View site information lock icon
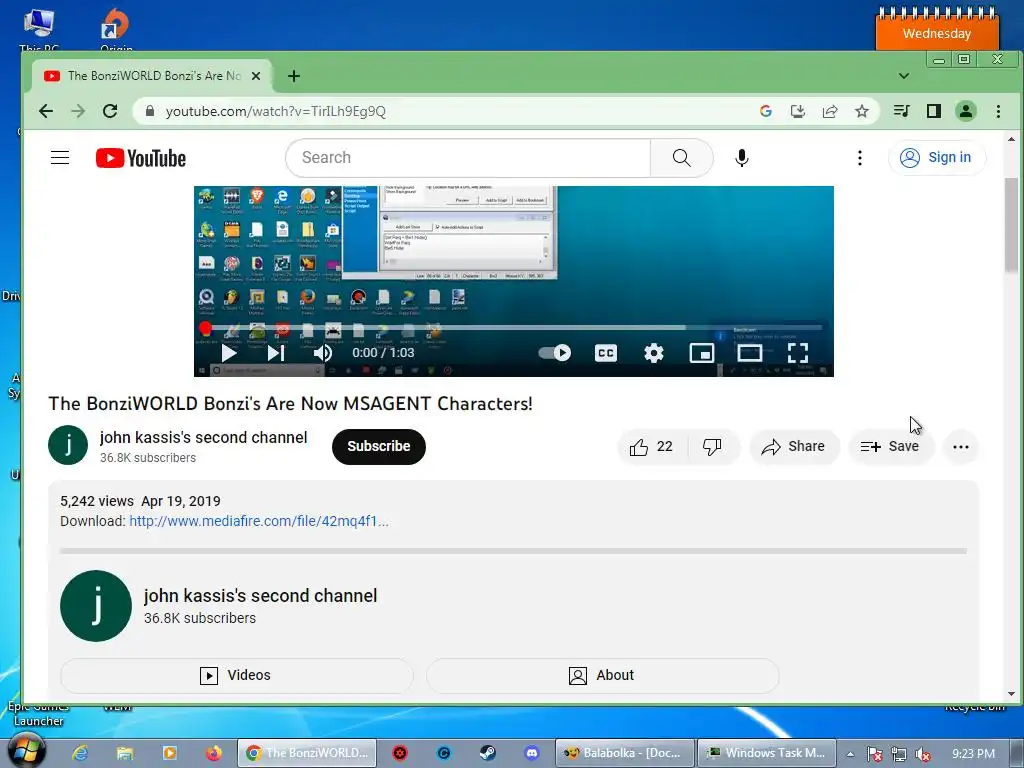The width and height of the screenshot is (1024, 768). click(150, 111)
